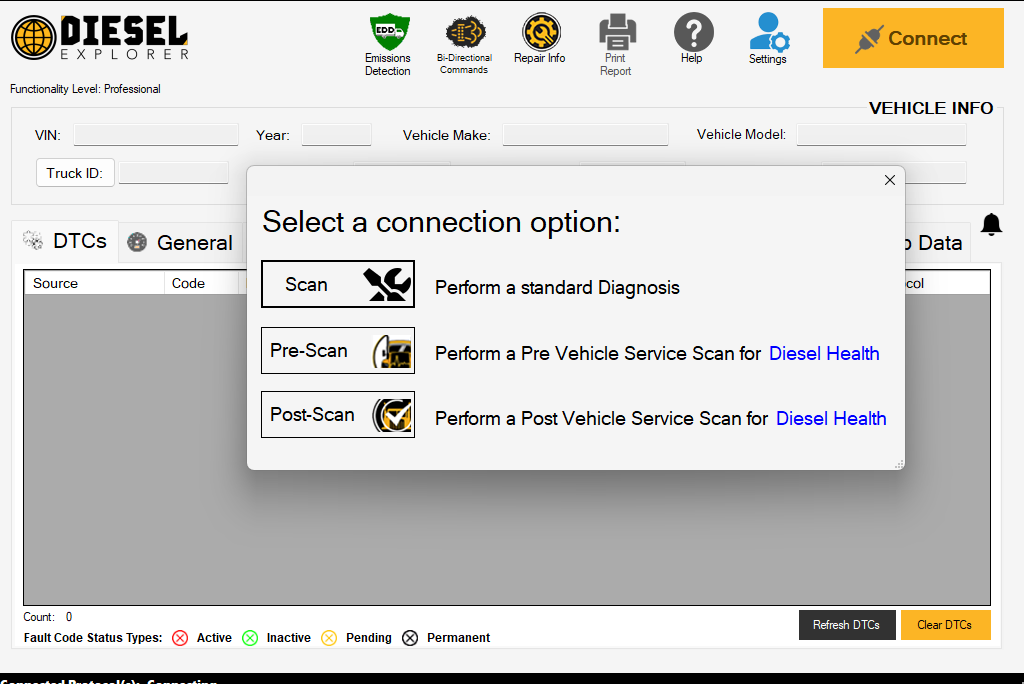Focus the Vehicle Make field
The height and width of the screenshot is (684, 1024).
coord(585,135)
